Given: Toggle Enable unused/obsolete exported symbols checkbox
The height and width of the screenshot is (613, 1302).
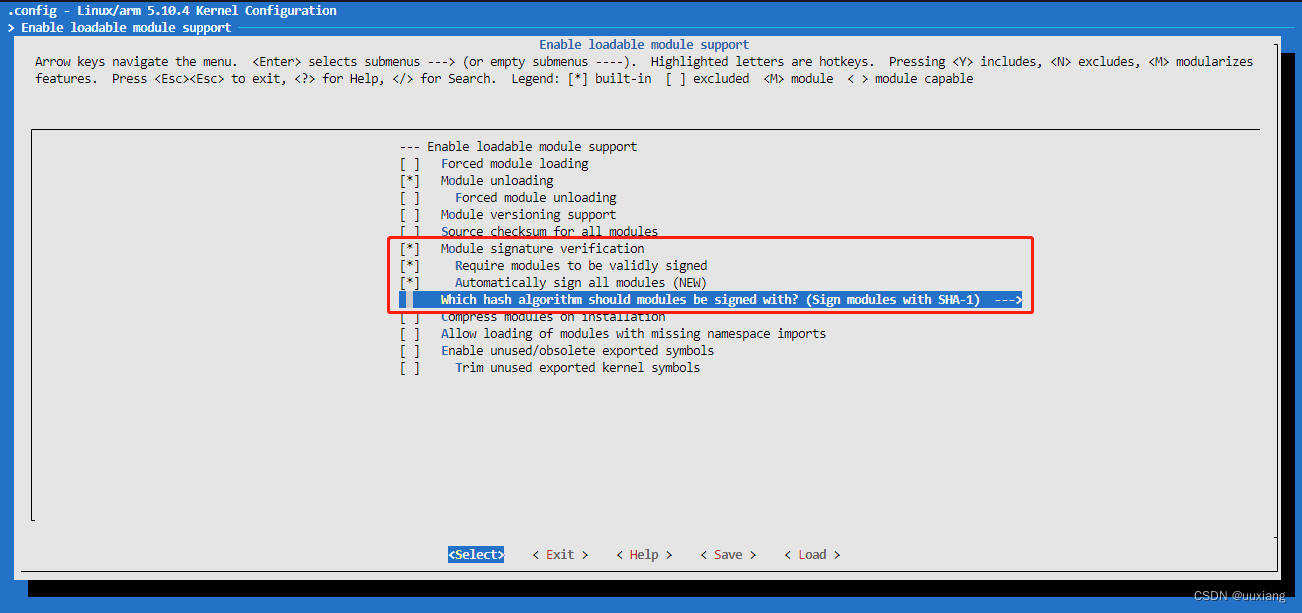Looking at the screenshot, I should coord(410,351).
